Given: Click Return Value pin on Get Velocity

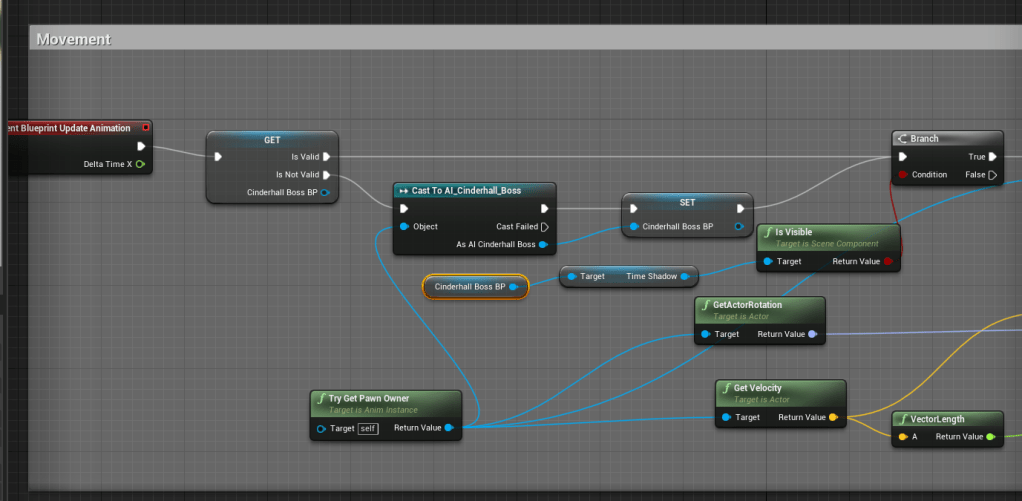Looking at the screenshot, I should pos(834,417).
